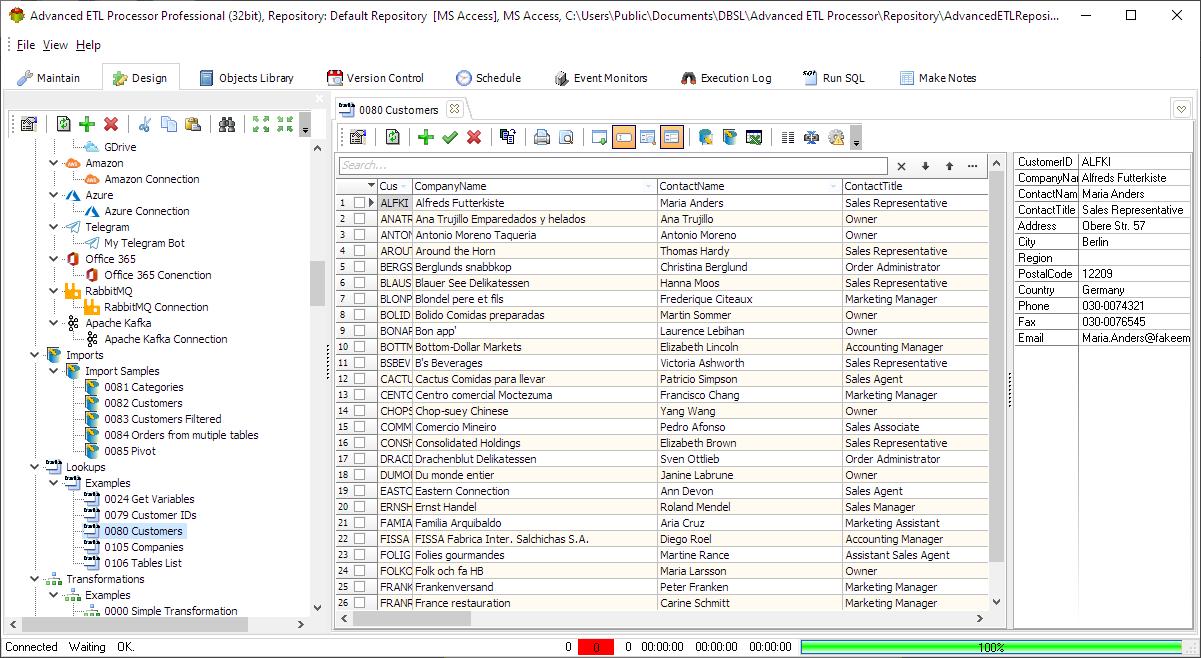Cut selected object with scissors icon
This screenshot has height=658, width=1201.
[145, 124]
